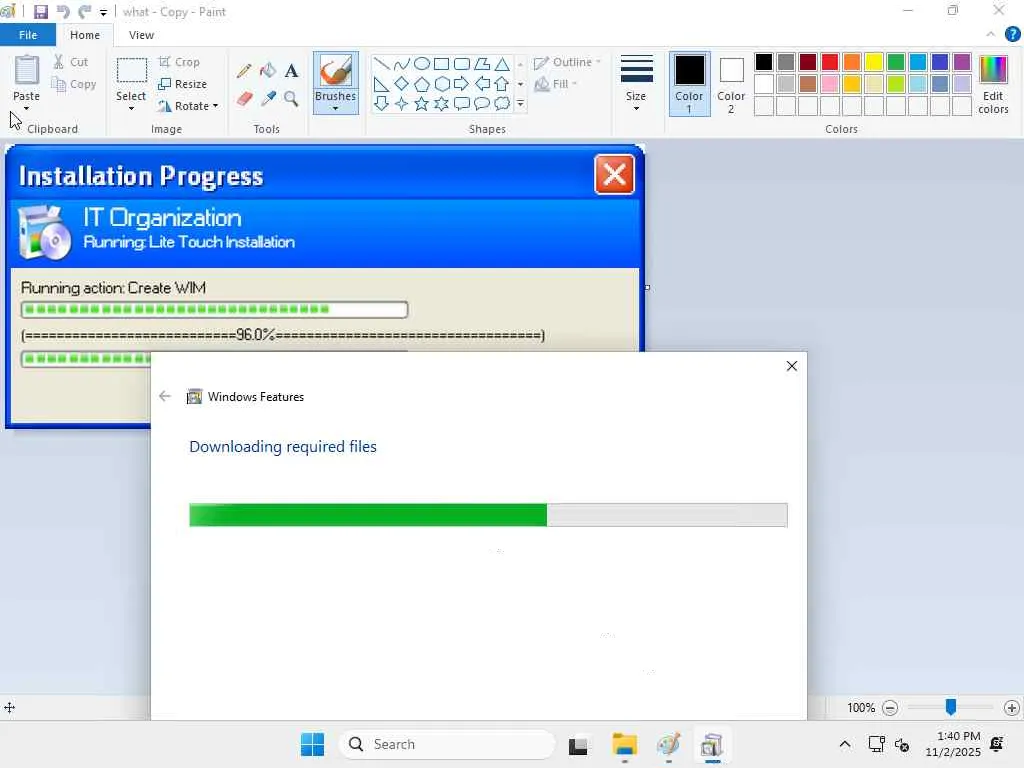Select the Pencil tool
Image resolution: width=1024 pixels, height=768 pixels.
tap(244, 71)
